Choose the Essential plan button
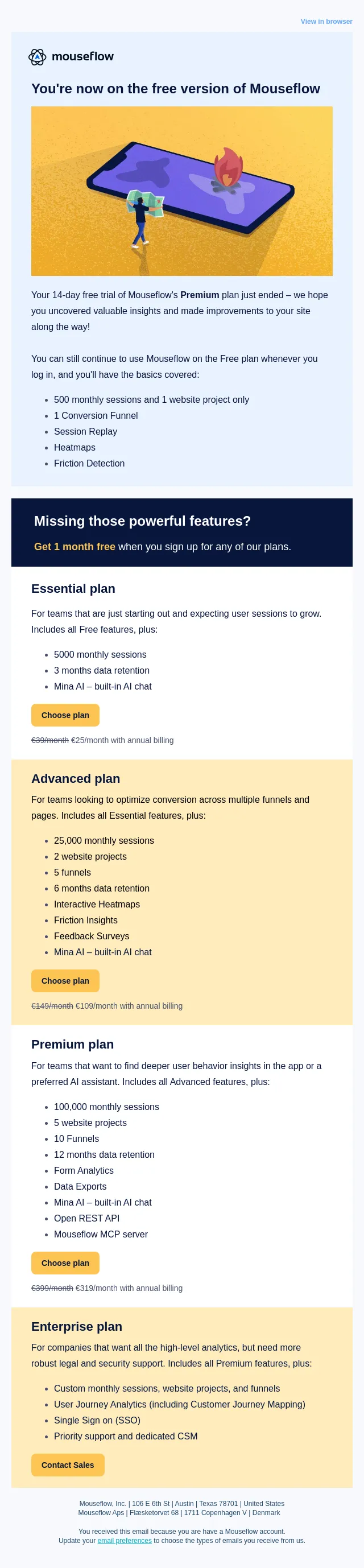This screenshot has width=364, height=1568. [65, 715]
